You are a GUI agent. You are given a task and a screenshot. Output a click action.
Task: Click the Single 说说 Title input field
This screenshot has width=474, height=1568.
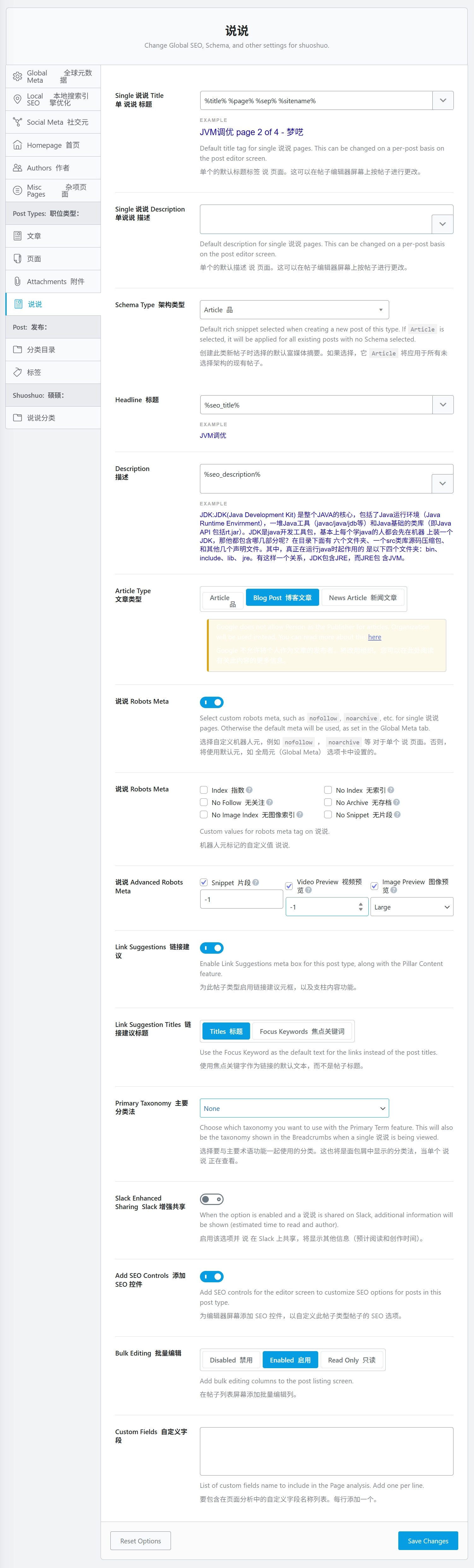[316, 100]
